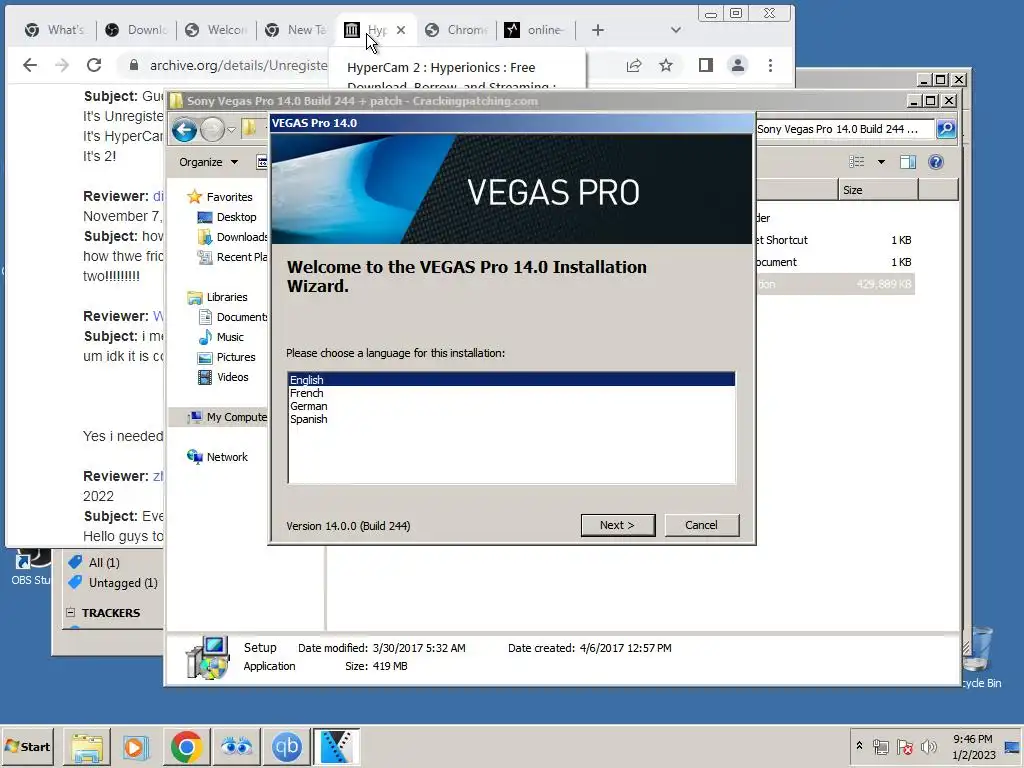Open Pictures library in sidebar
The height and width of the screenshot is (768, 1024).
click(227, 357)
